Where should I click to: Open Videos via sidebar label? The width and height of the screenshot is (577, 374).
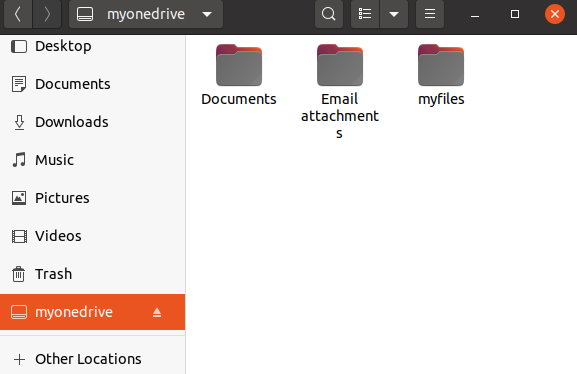[x=58, y=236]
